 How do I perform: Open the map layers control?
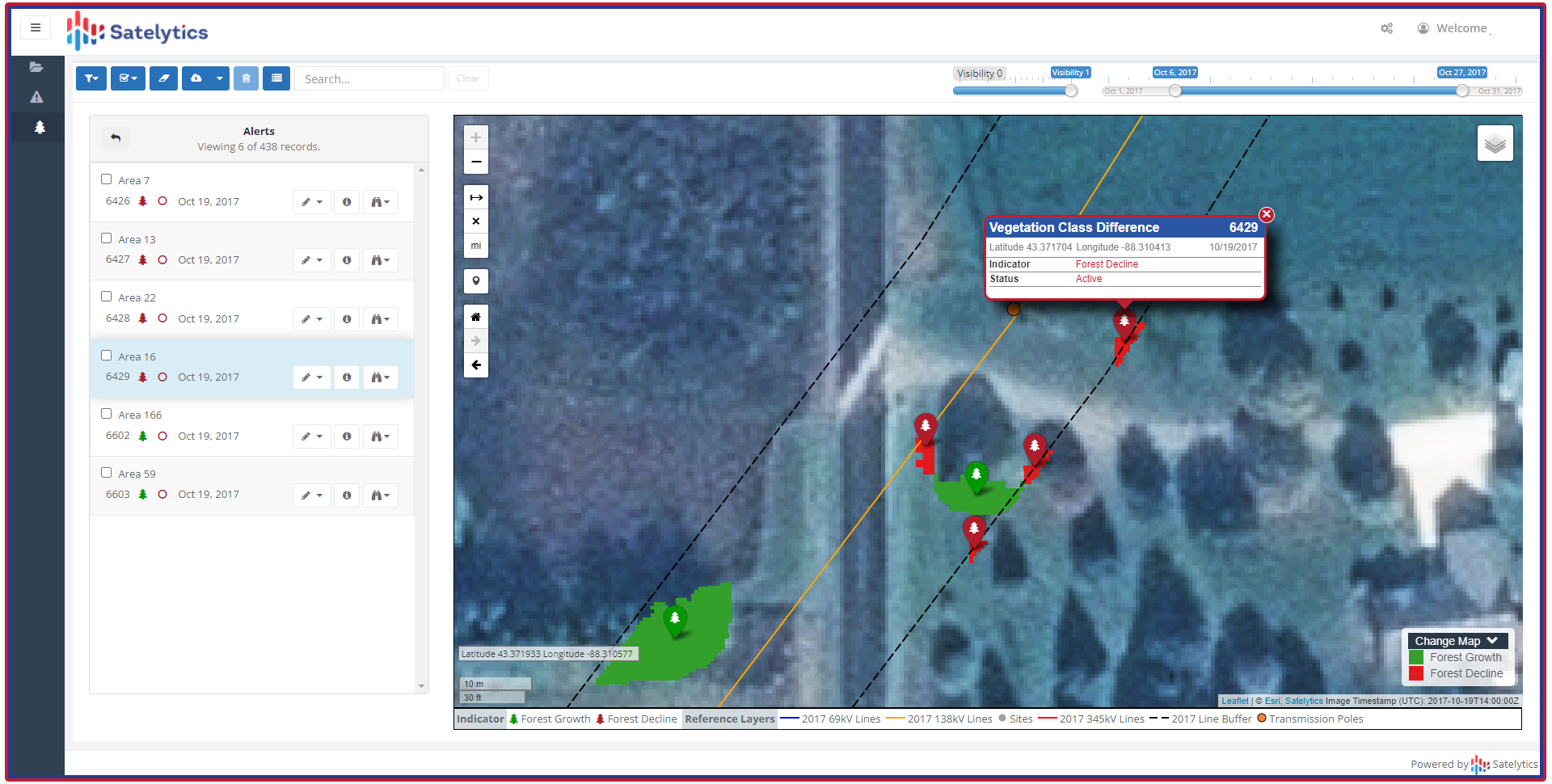click(x=1495, y=144)
